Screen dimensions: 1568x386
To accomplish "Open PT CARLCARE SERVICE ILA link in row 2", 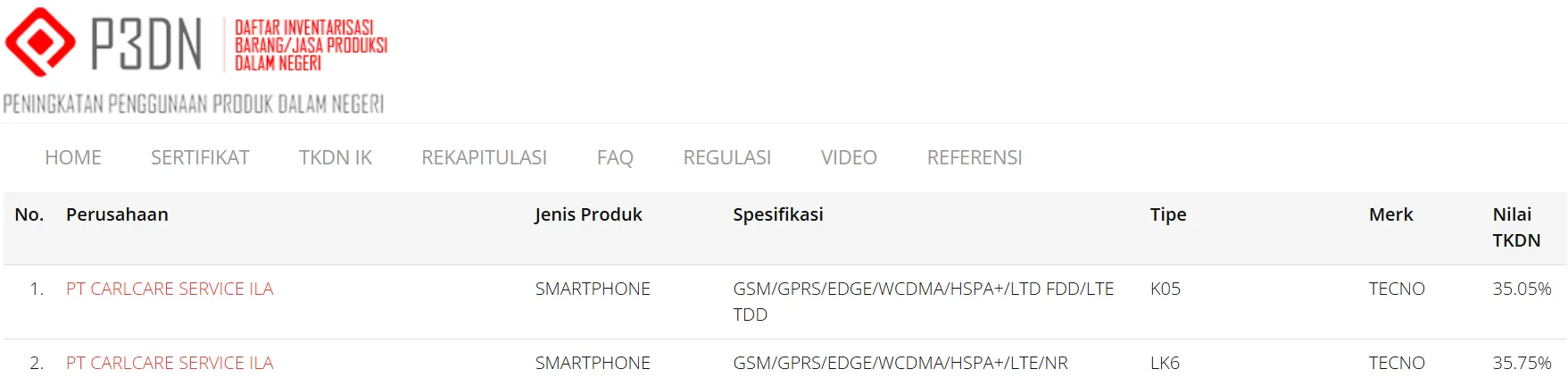I will [170, 364].
